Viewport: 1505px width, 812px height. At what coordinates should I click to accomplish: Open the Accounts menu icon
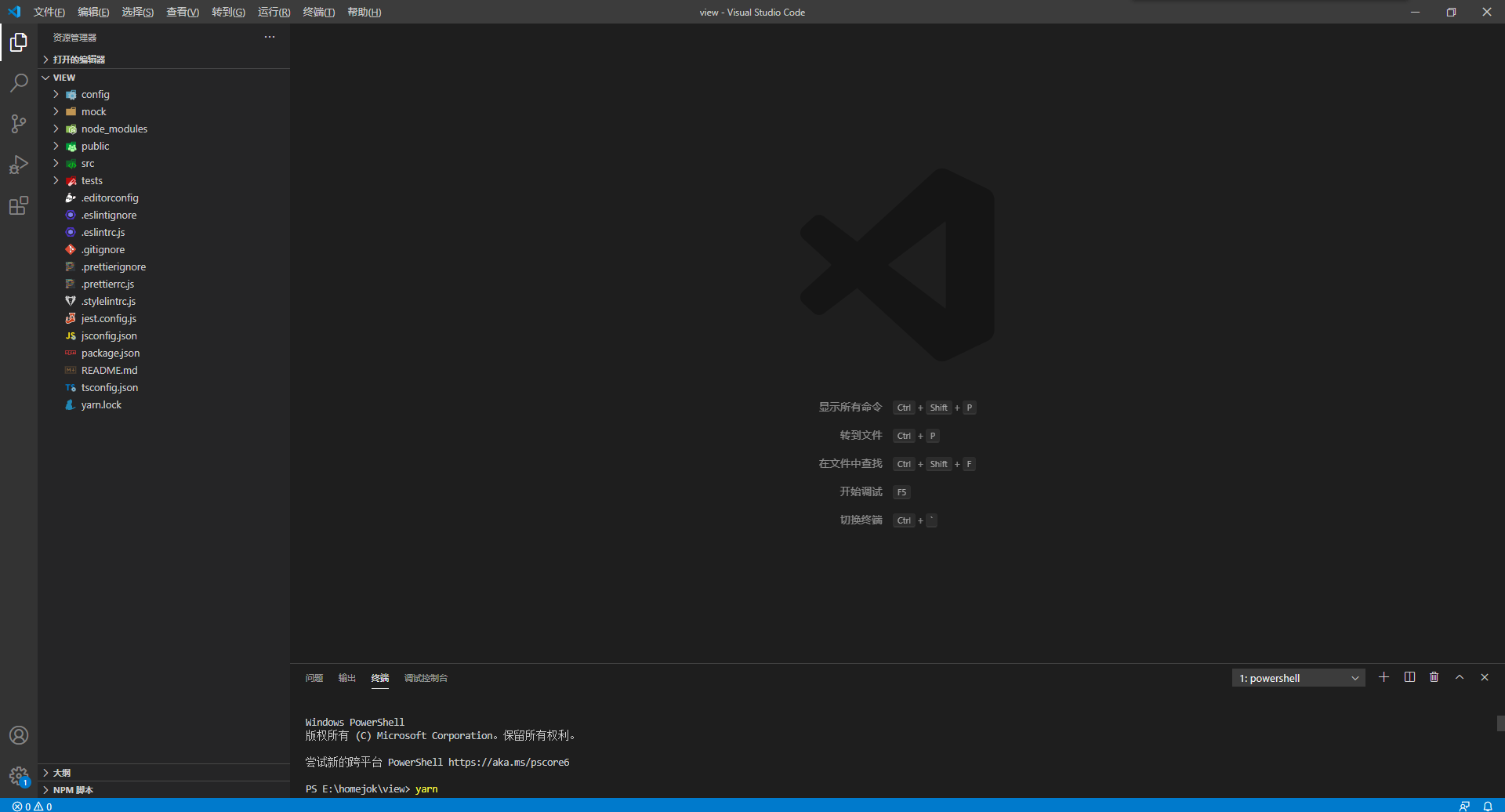pyautogui.click(x=19, y=735)
